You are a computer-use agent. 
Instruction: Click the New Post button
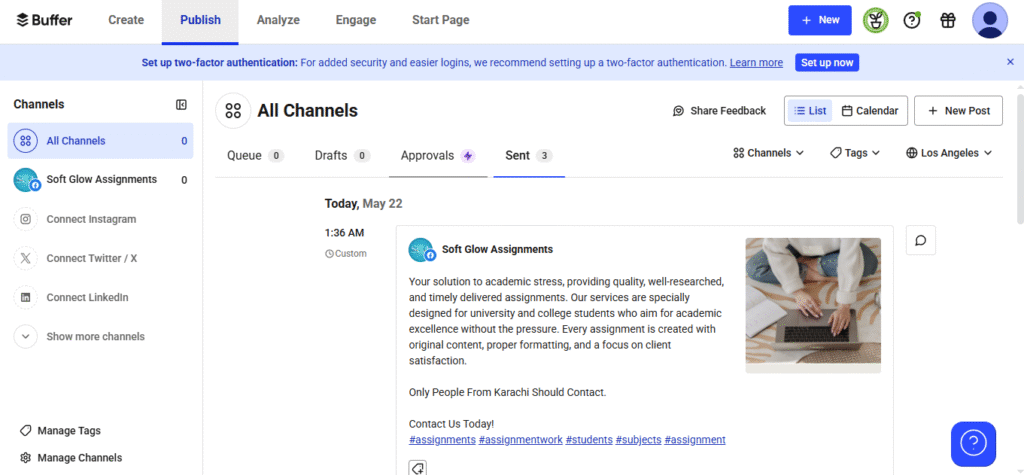[x=958, y=110]
